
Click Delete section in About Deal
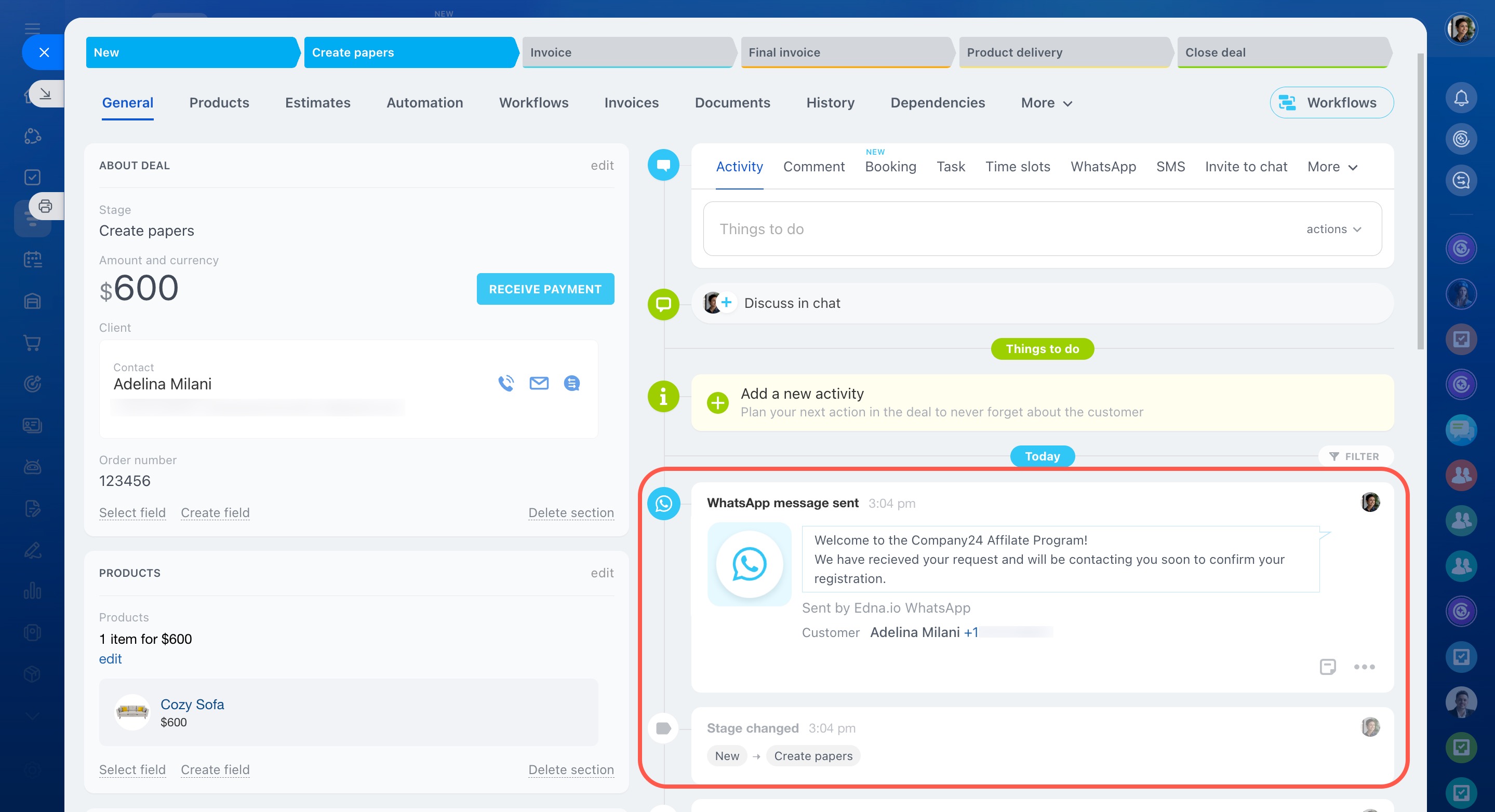coord(570,513)
